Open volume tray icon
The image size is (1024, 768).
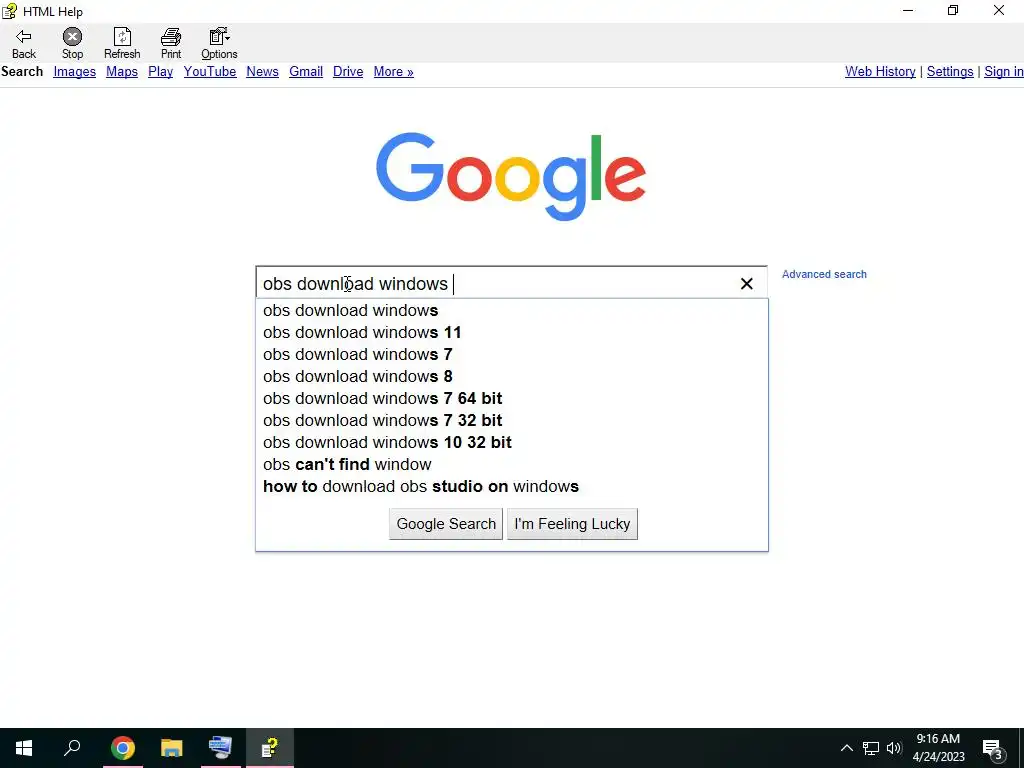[x=894, y=748]
